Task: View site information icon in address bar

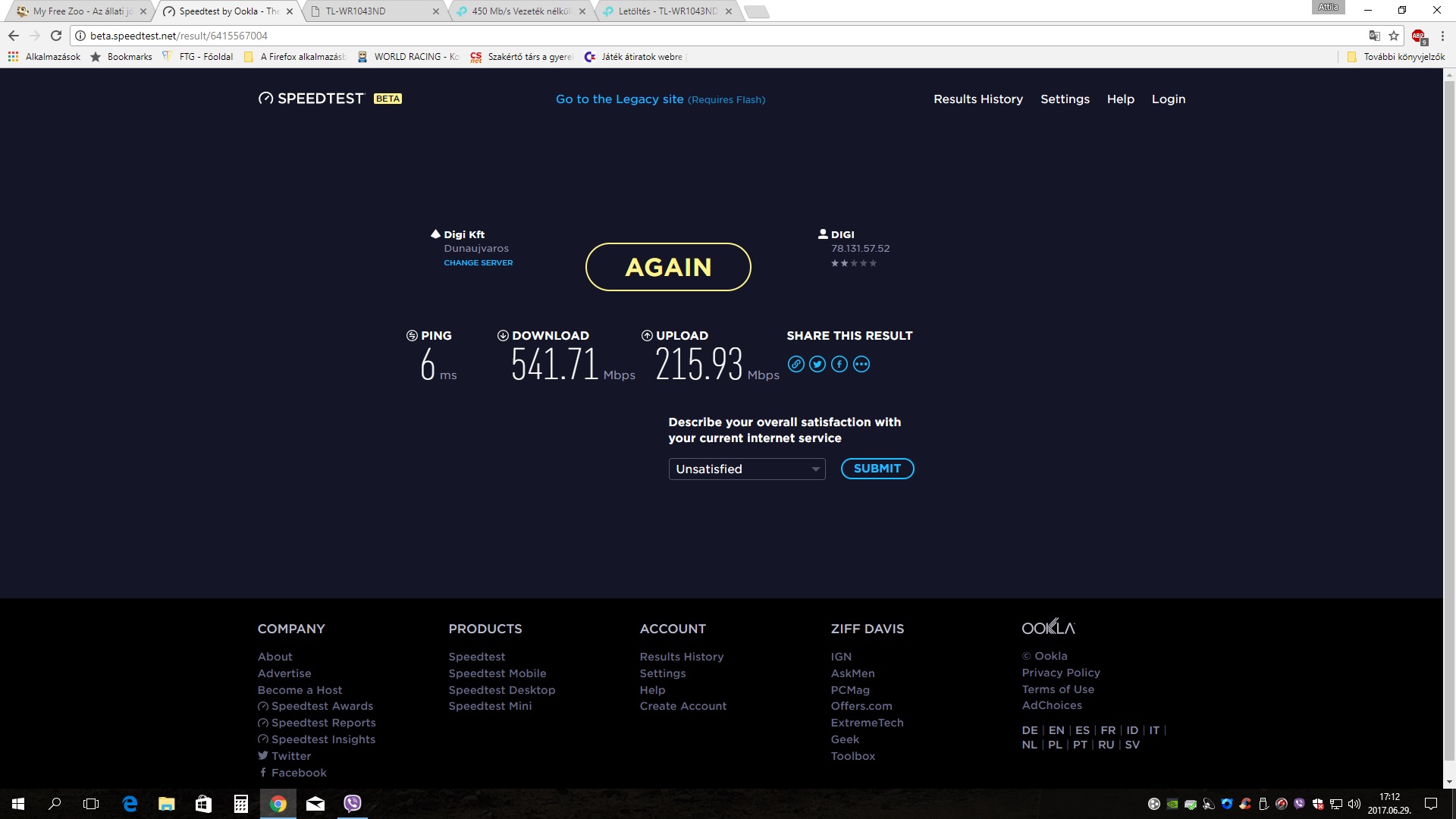Action: pyautogui.click(x=80, y=36)
